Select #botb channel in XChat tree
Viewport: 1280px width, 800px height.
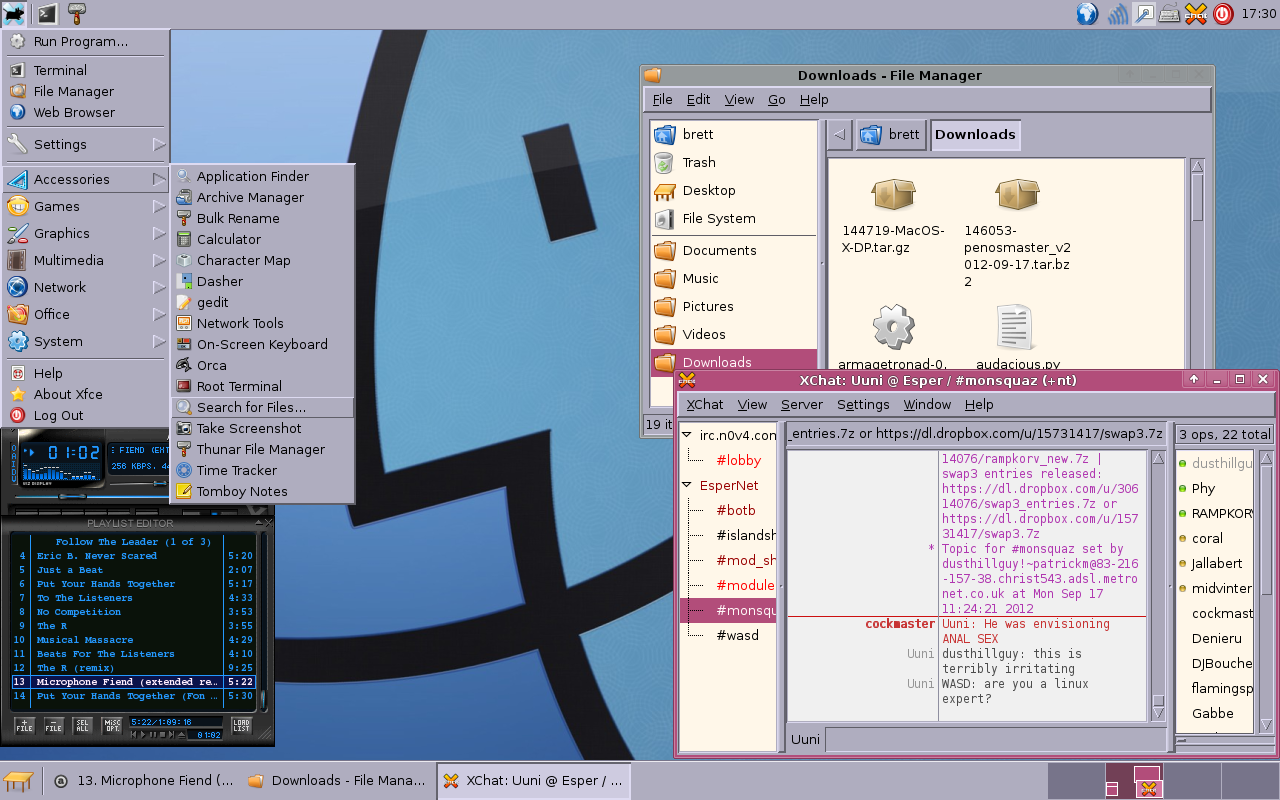point(735,510)
